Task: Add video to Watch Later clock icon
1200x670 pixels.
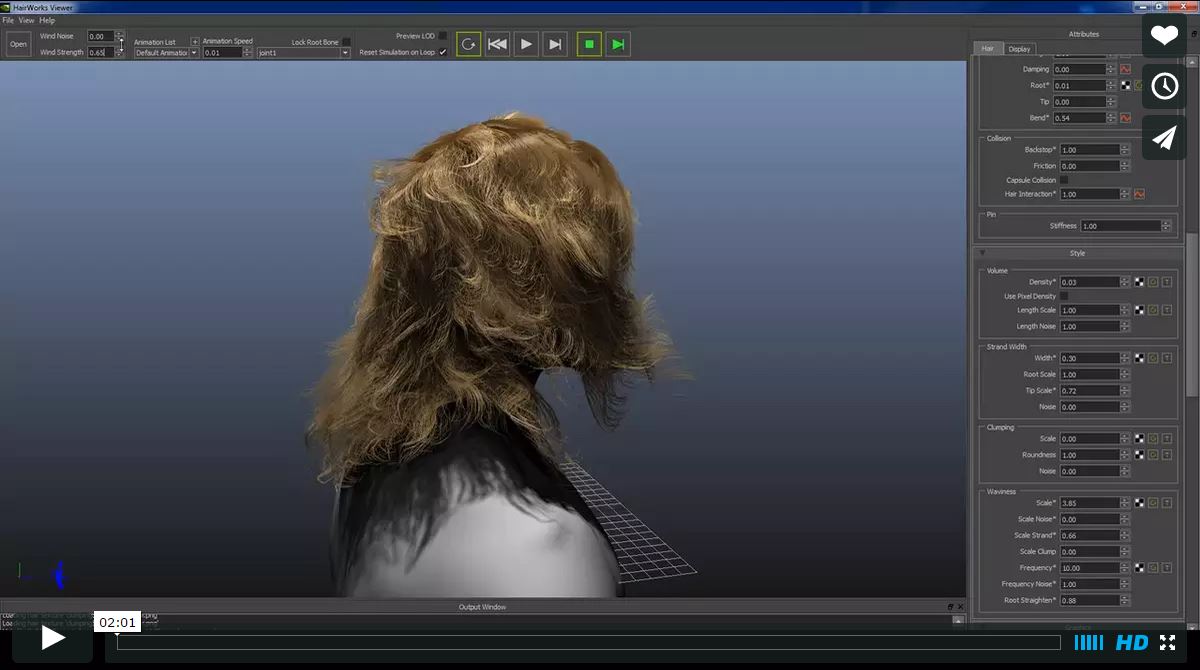Action: coord(1164,86)
